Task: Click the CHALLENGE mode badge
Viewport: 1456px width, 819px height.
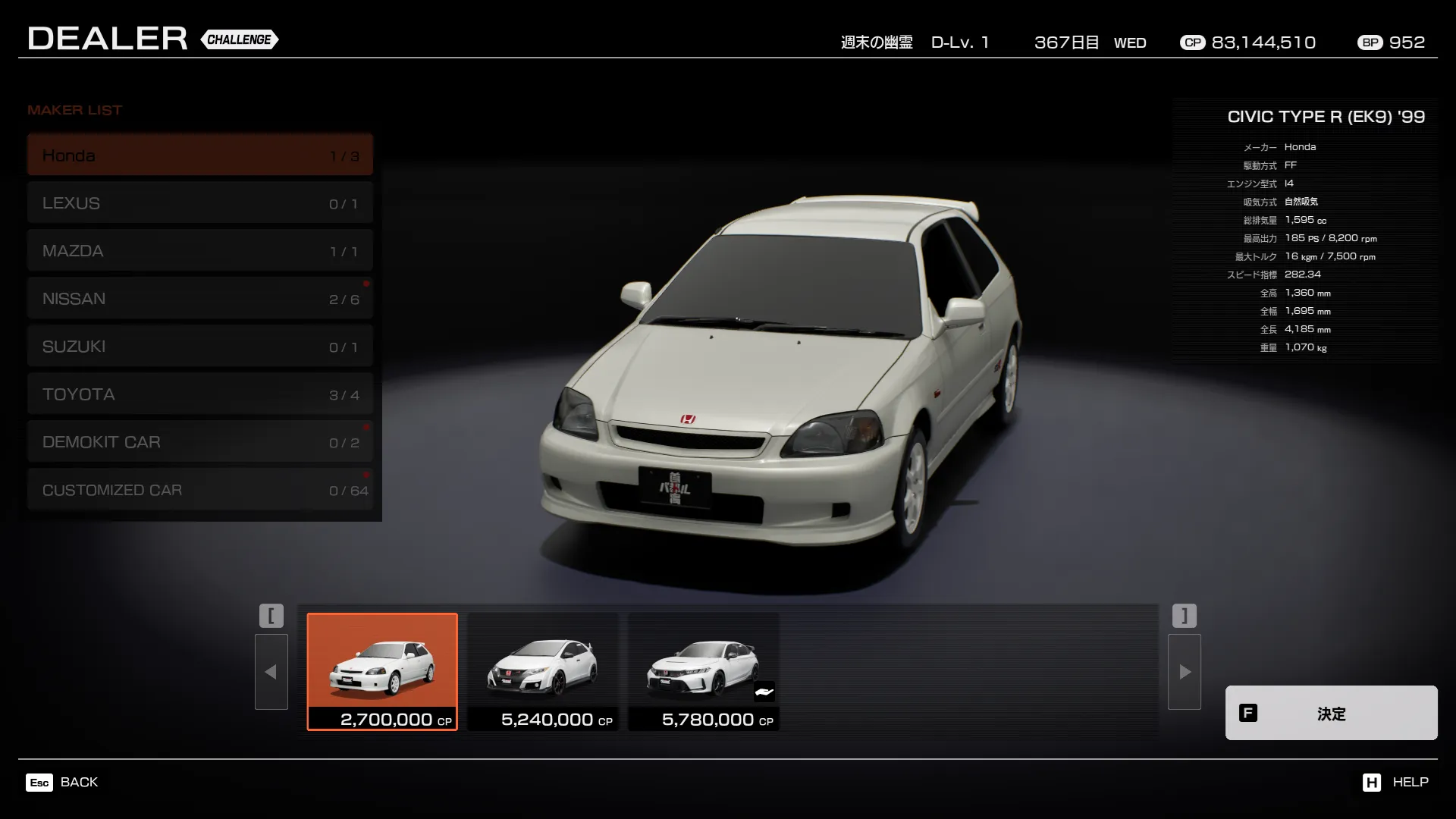Action: (x=240, y=39)
